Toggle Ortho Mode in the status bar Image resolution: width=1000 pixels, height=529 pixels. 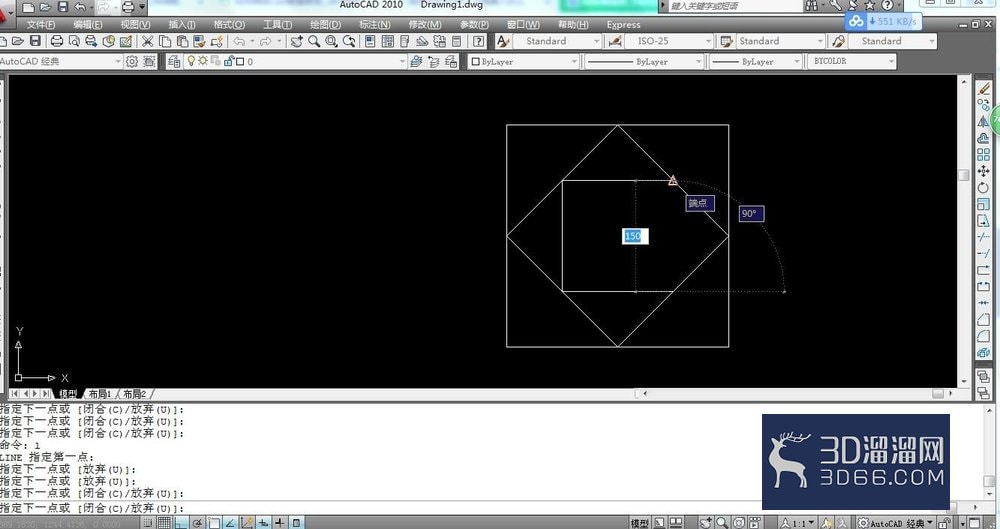[181, 523]
